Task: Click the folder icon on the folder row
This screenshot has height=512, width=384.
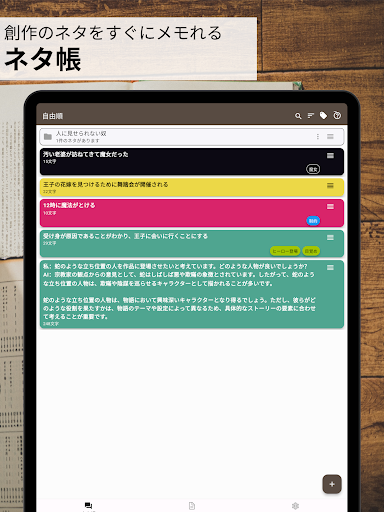Action: point(48,137)
